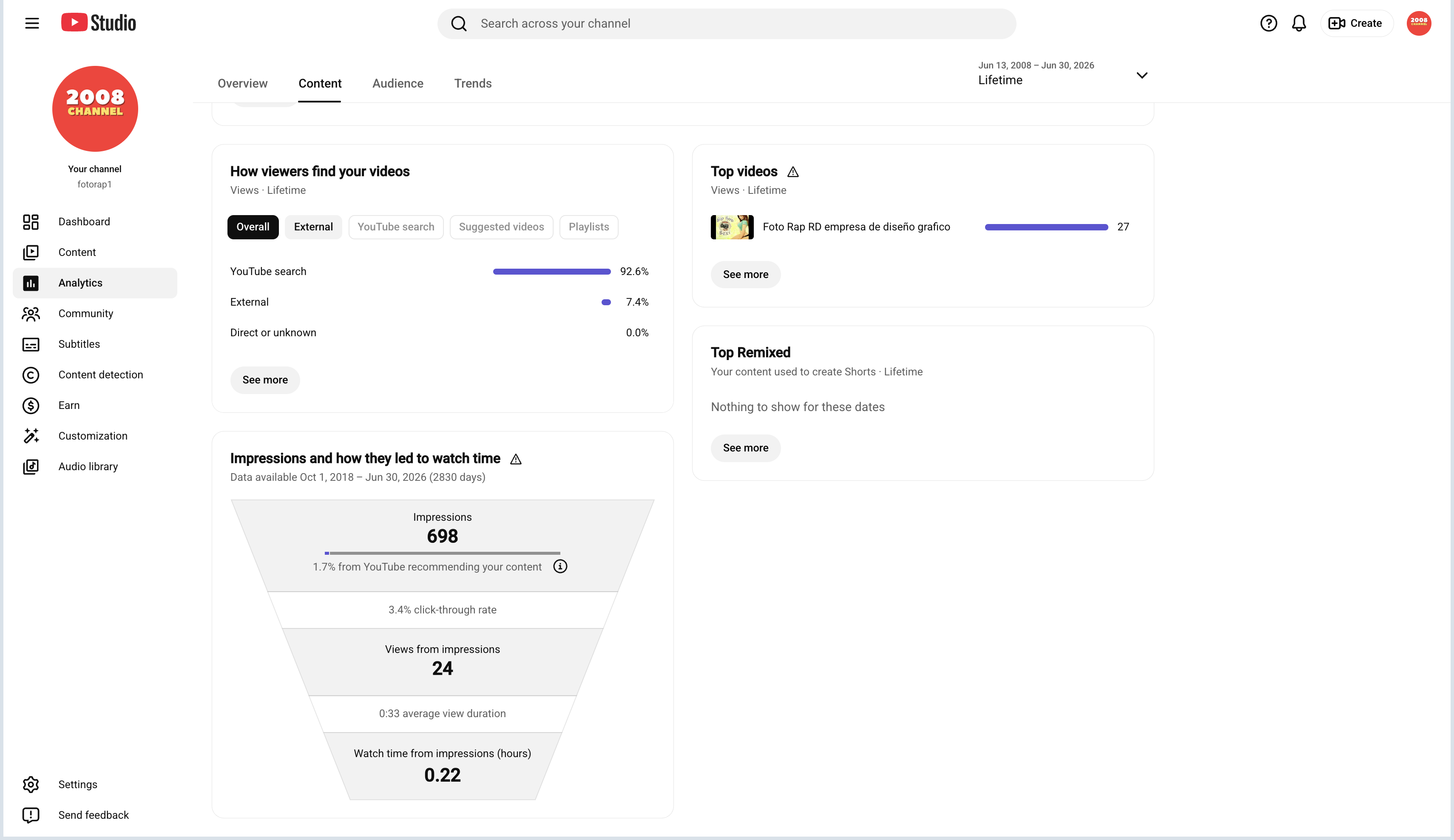Click the Earn dollar icon
This screenshot has height=840, width=1454.
tap(31, 405)
